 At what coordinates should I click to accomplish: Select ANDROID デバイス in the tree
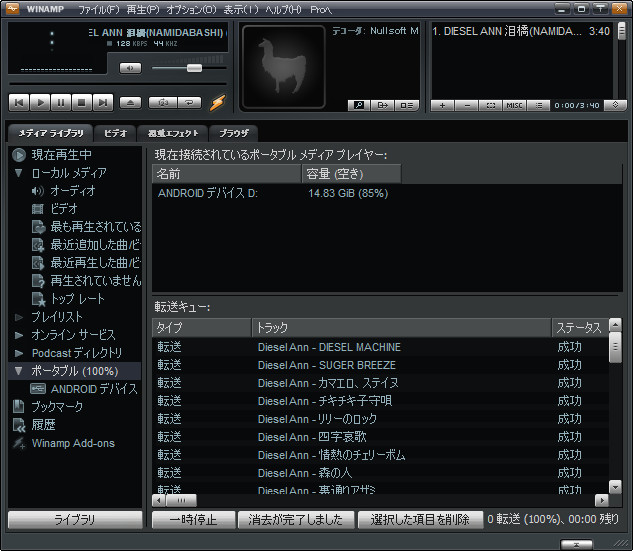[94, 389]
